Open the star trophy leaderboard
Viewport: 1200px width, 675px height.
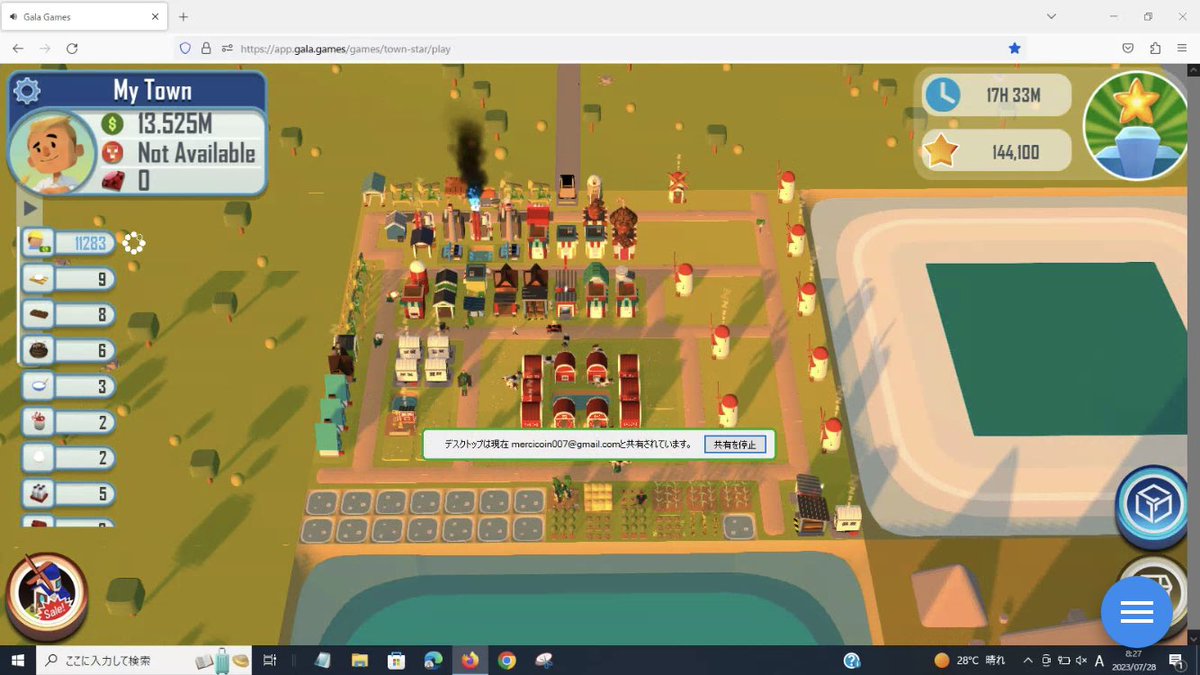(1136, 124)
